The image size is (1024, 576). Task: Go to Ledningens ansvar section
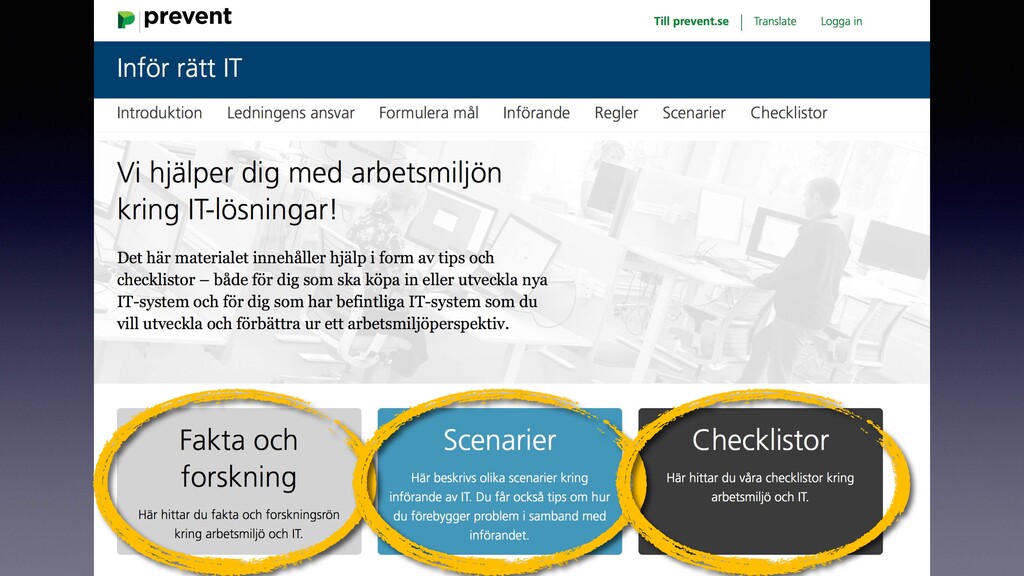[x=291, y=113]
